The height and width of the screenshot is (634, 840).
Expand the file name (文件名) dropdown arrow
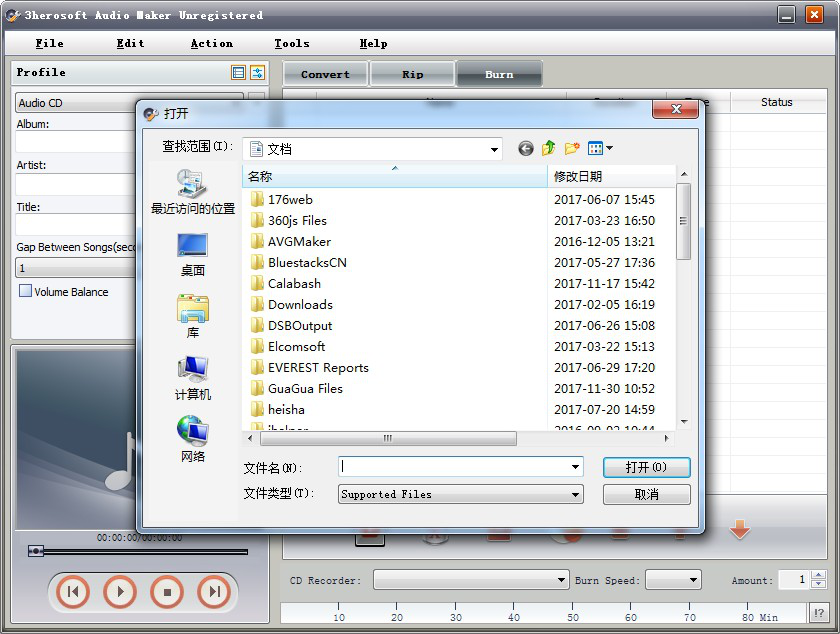pos(575,467)
